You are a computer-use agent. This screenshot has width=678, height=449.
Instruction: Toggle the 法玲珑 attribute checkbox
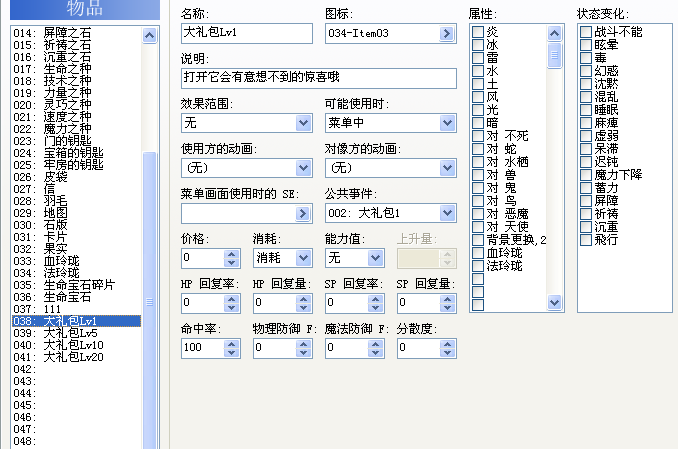478,266
